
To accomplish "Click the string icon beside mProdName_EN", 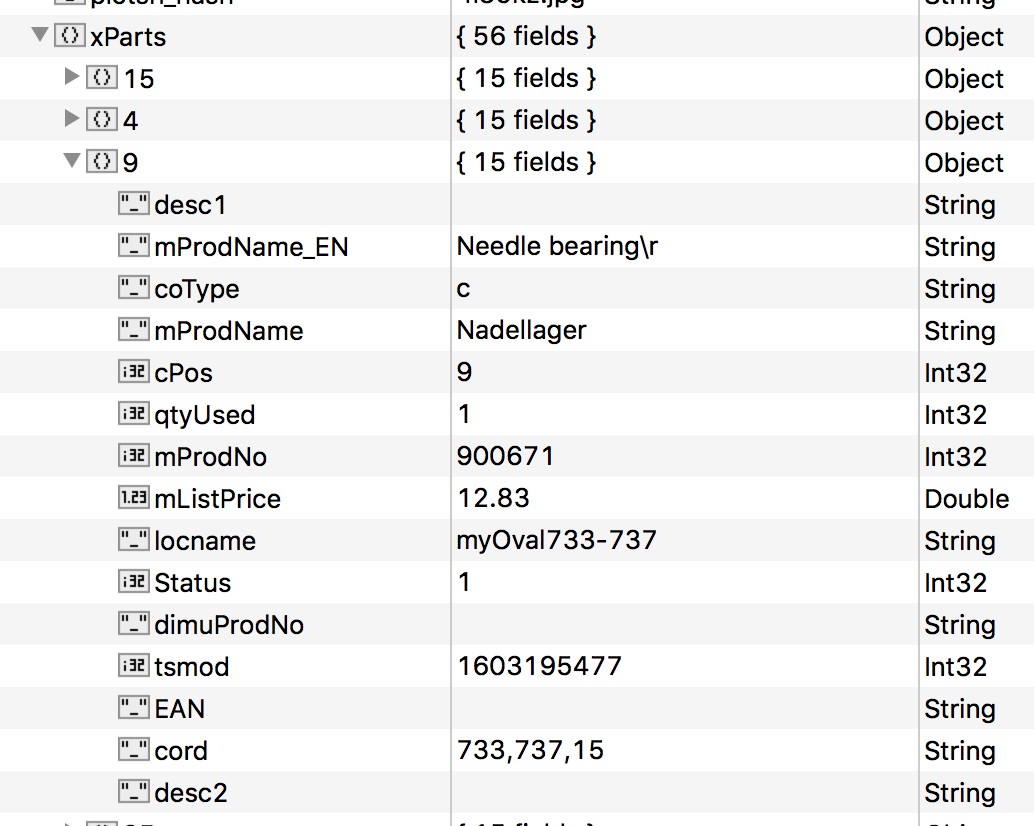I will [x=133, y=247].
